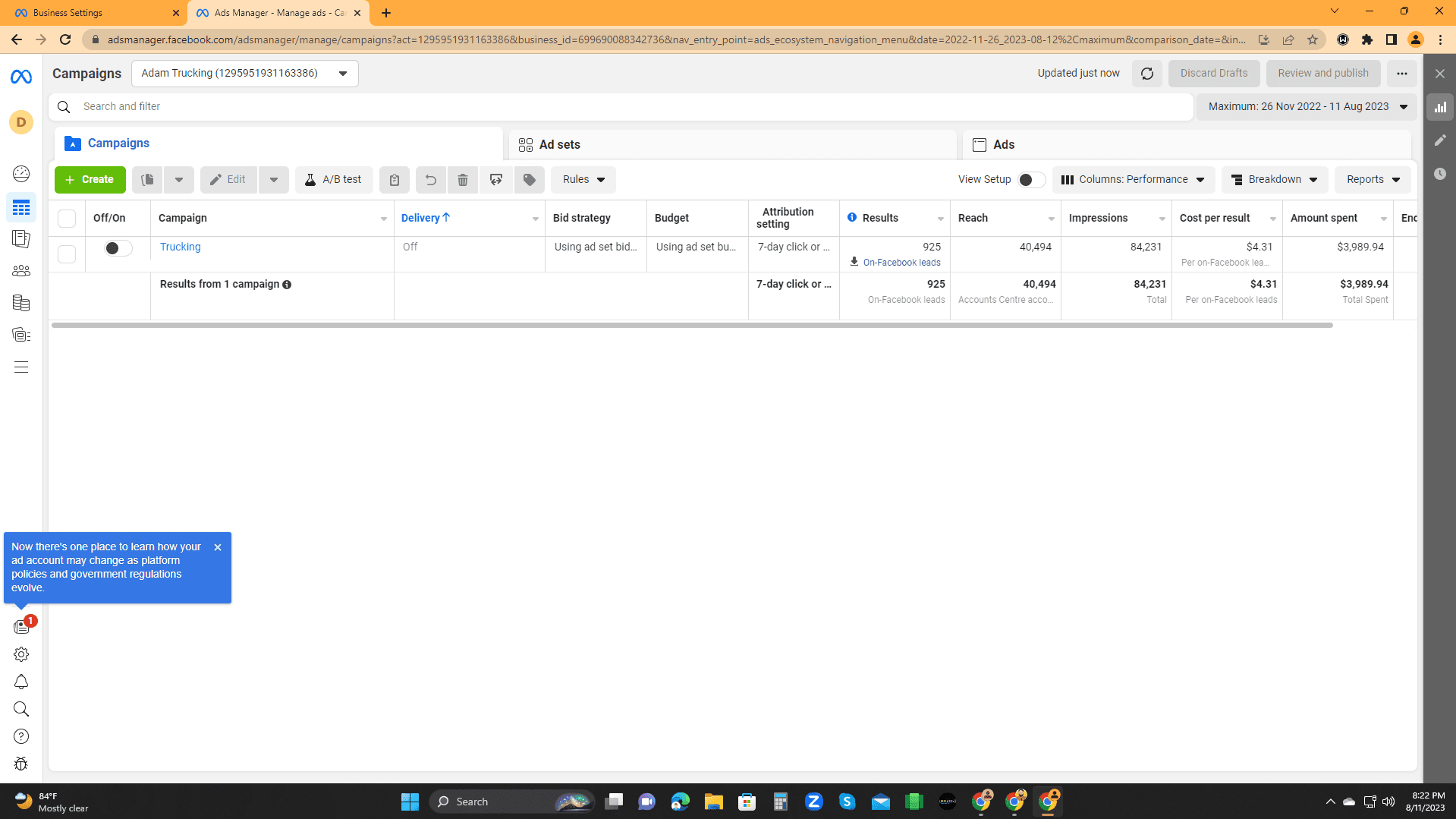This screenshot has width=1456, height=819.
Task: Open Settings gear icon in sidebar
Action: 21,654
